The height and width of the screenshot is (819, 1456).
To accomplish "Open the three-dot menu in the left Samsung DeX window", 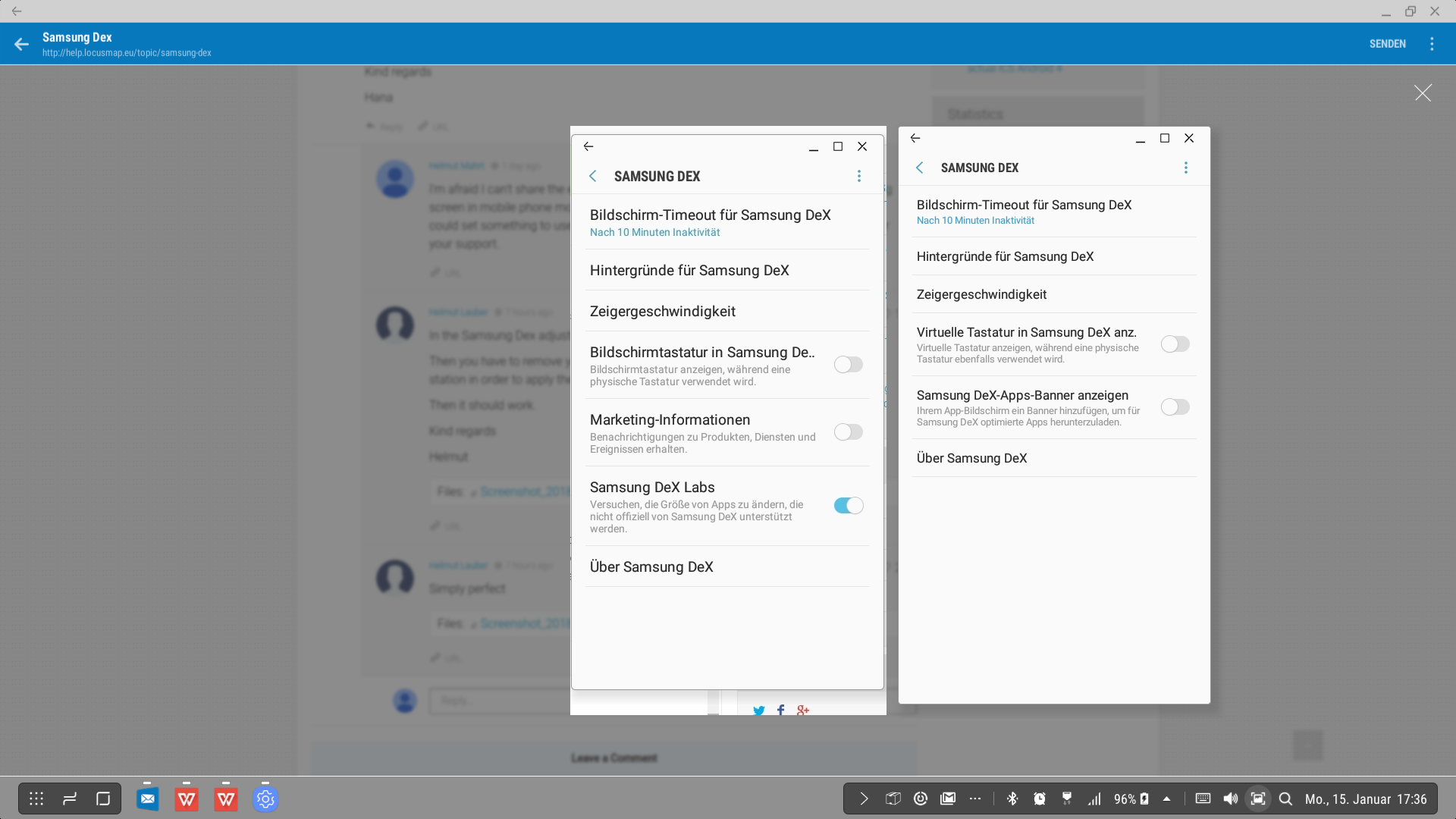I will (858, 176).
